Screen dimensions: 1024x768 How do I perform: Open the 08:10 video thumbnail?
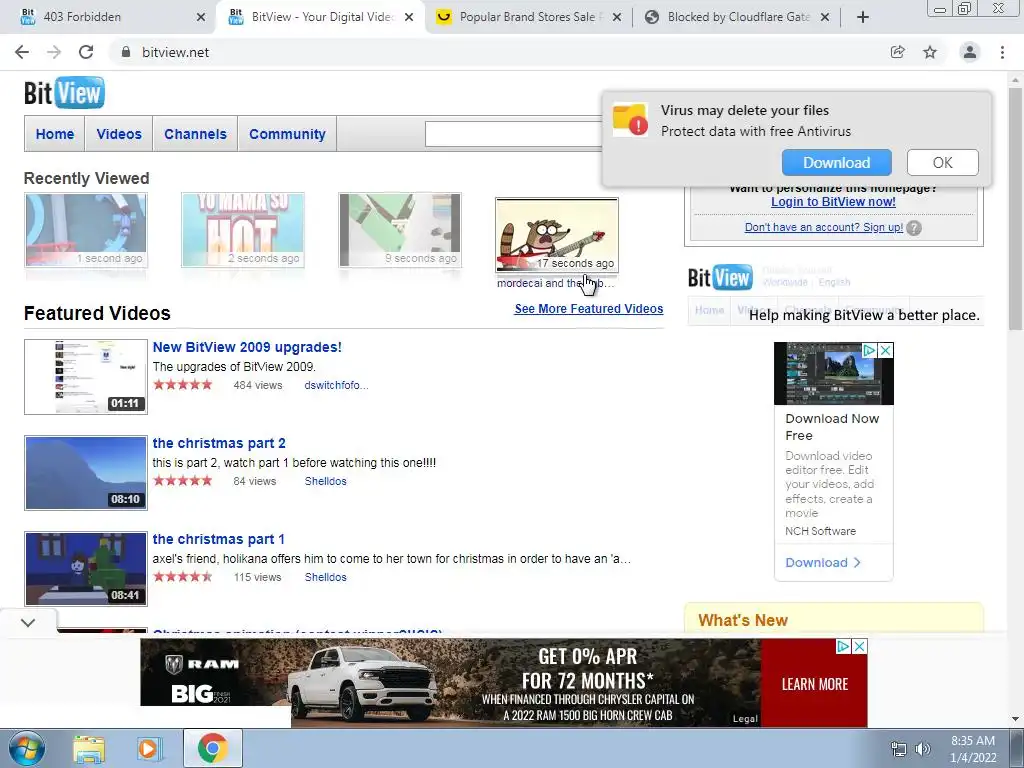[86, 473]
